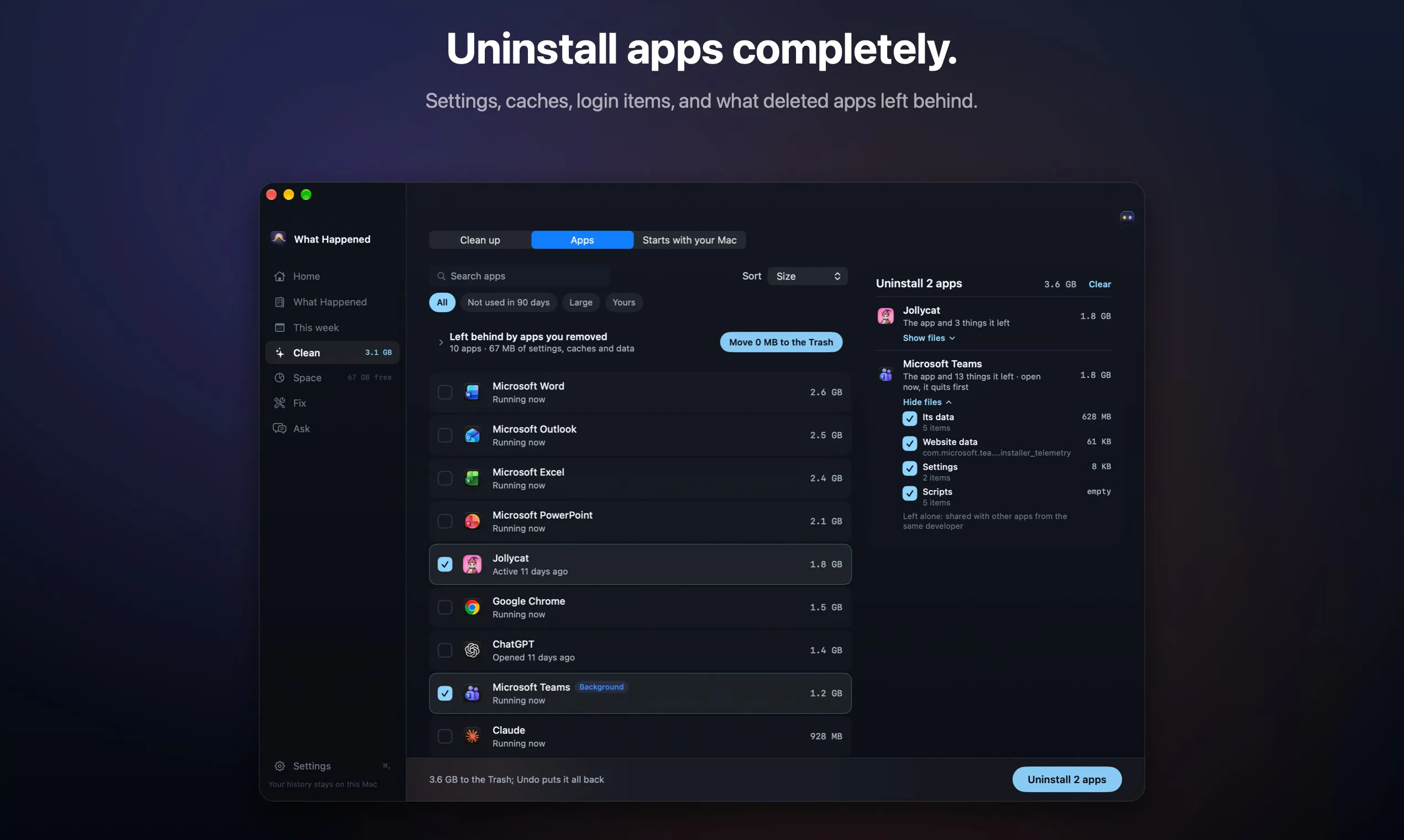
Task: Select the Apps tab
Action: [x=582, y=240]
